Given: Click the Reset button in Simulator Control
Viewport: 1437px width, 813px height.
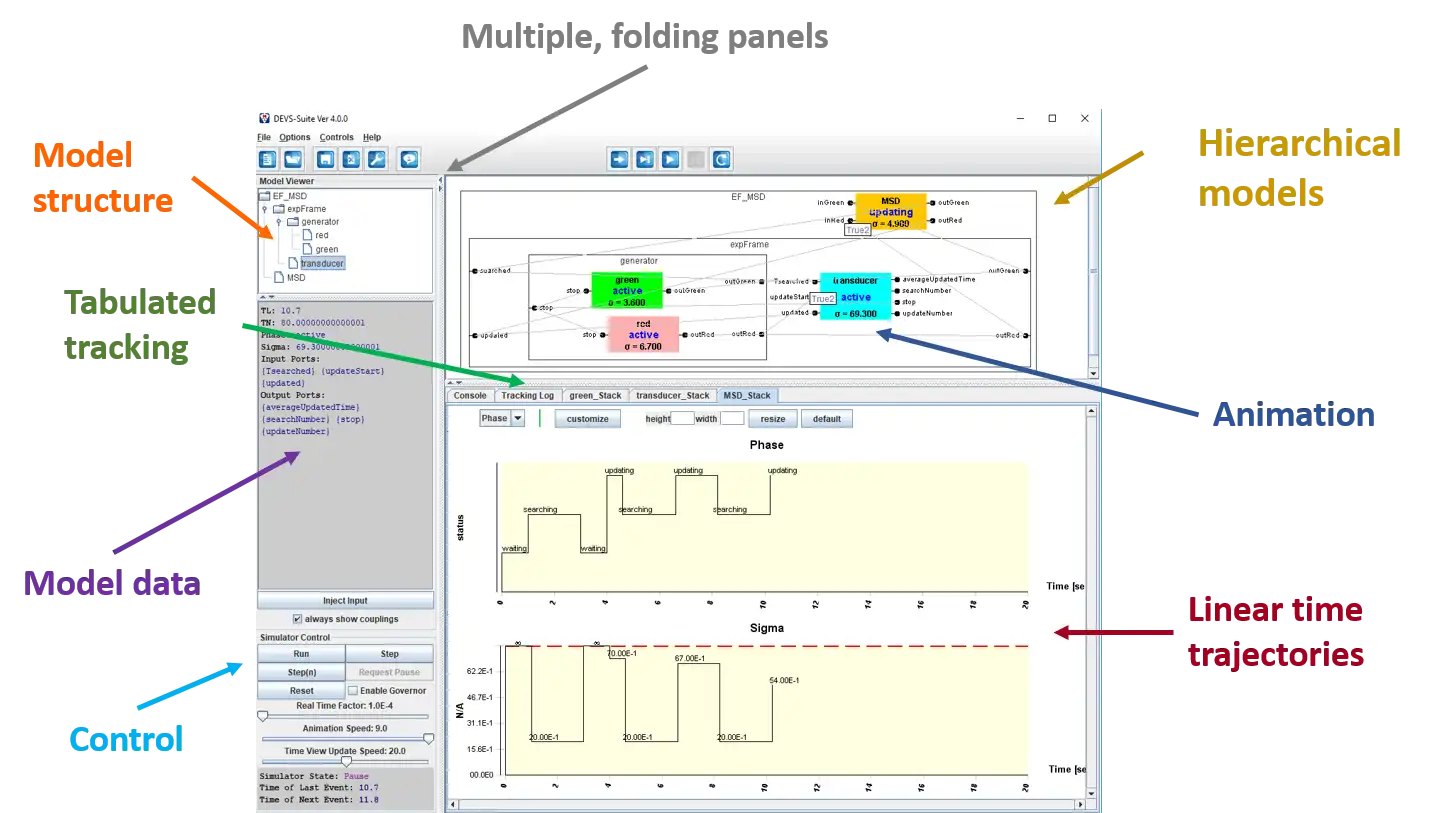Looking at the screenshot, I should point(301,690).
